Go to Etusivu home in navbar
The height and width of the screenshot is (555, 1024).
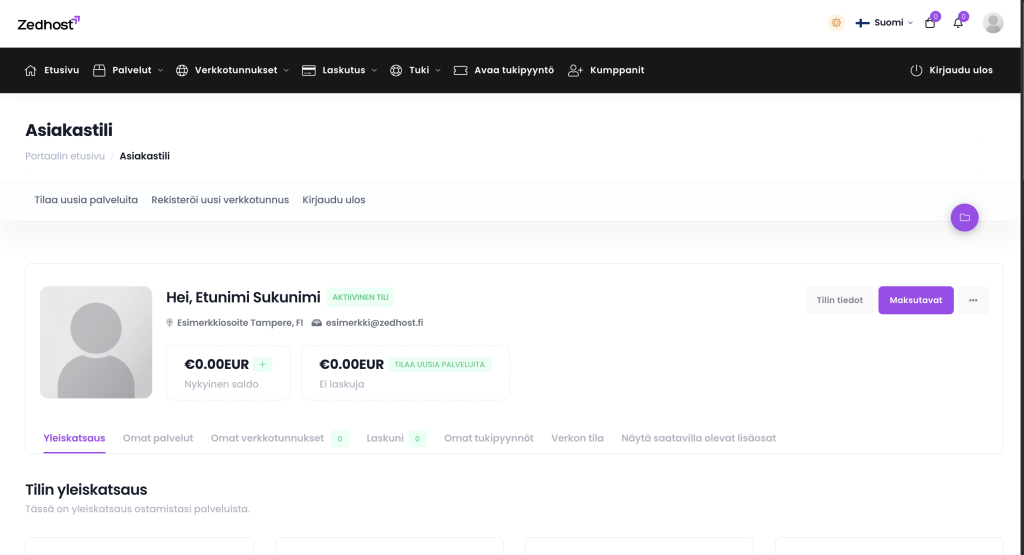52,70
